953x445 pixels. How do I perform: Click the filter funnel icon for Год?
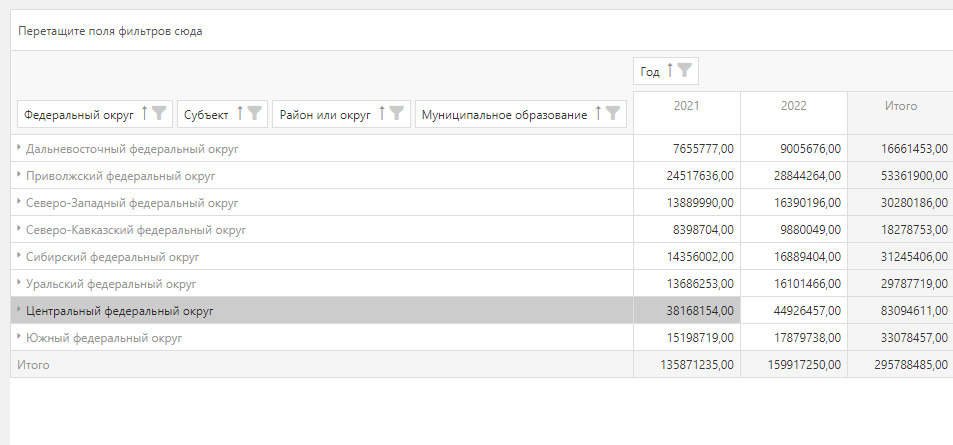tap(684, 71)
